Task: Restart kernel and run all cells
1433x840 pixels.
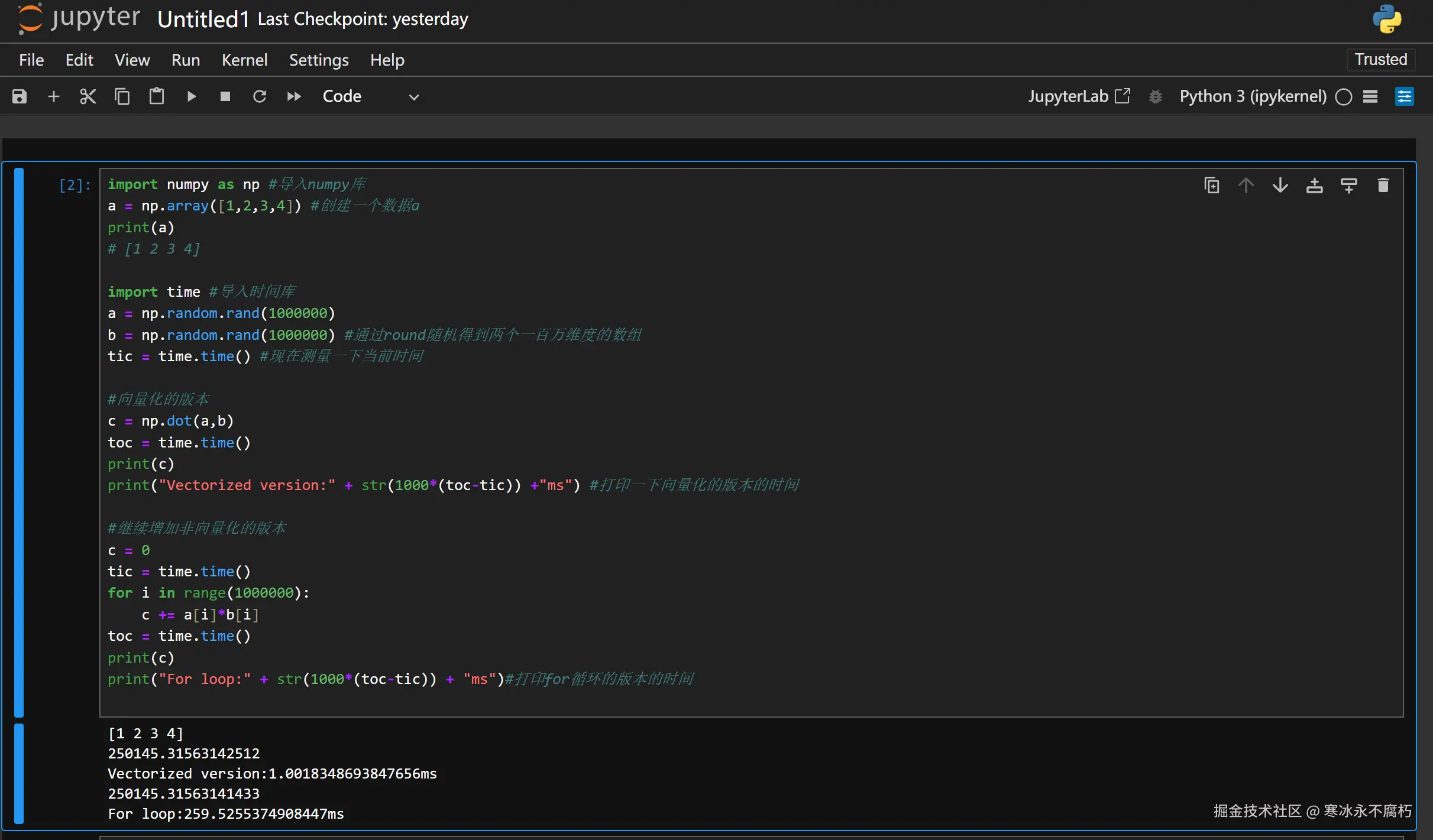Action: point(294,96)
